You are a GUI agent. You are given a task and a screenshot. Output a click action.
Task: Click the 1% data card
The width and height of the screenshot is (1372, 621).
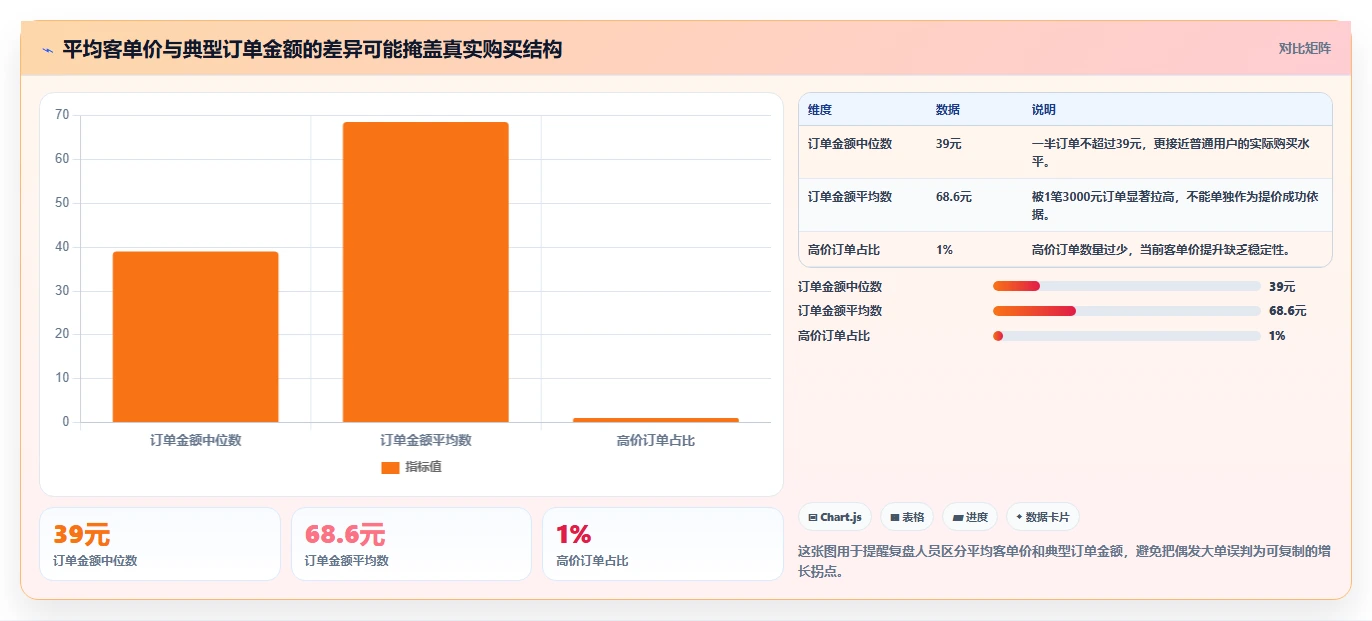[x=662, y=544]
